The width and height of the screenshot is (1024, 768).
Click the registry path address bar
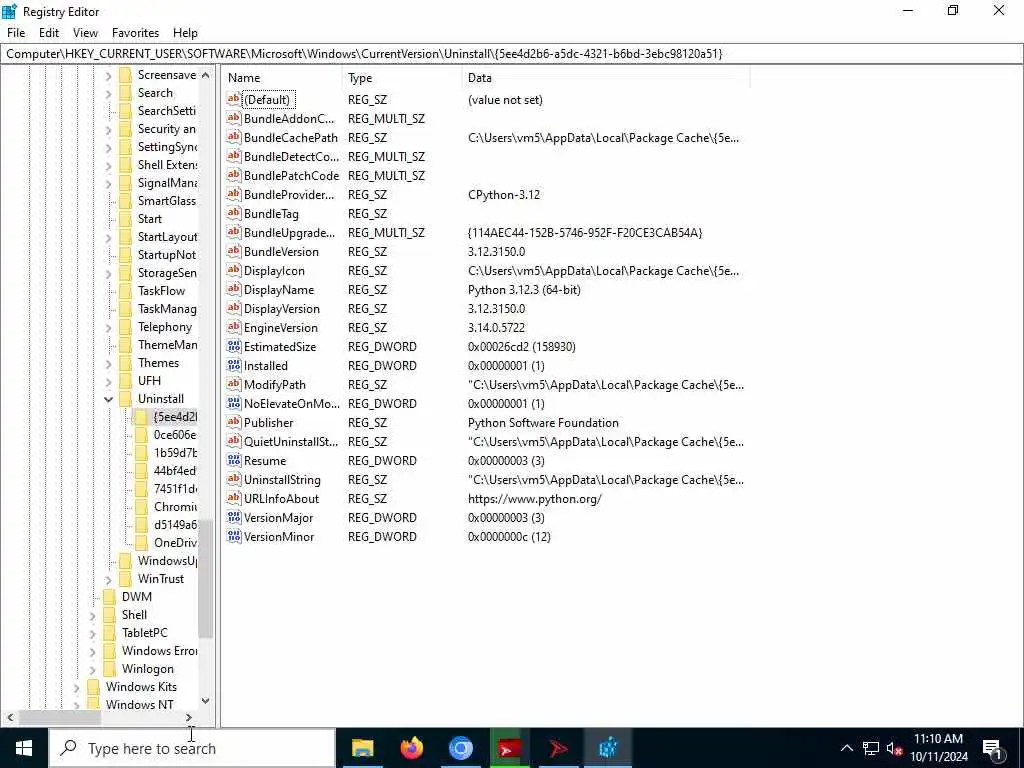point(511,54)
